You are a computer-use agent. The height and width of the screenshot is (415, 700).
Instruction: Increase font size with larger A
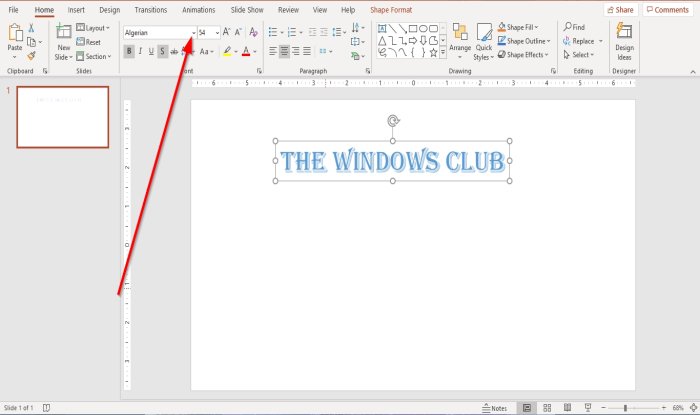coord(226,32)
